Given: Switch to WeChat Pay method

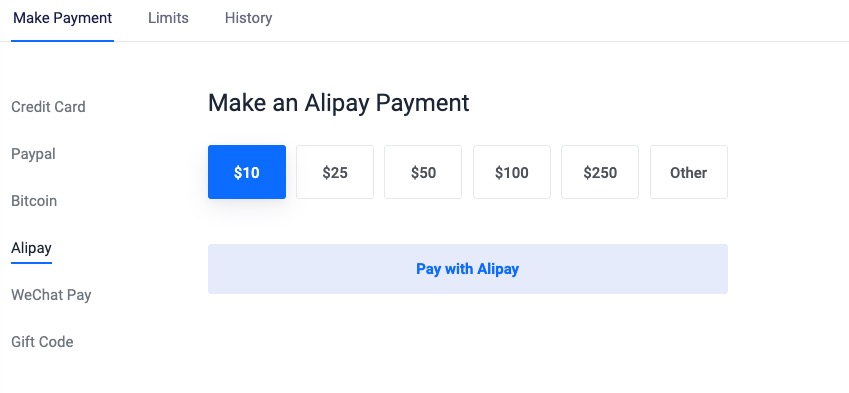Looking at the screenshot, I should coord(51,295).
